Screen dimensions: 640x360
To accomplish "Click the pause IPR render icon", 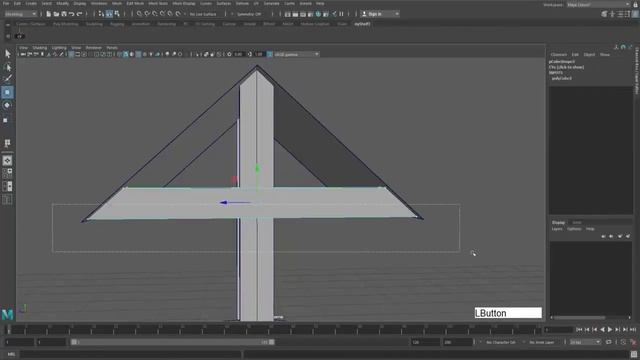I will coord(341,14).
